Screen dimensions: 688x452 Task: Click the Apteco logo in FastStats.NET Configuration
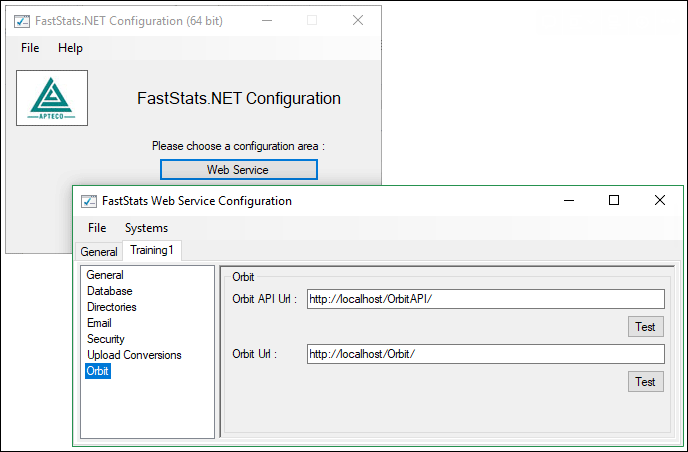point(52,98)
